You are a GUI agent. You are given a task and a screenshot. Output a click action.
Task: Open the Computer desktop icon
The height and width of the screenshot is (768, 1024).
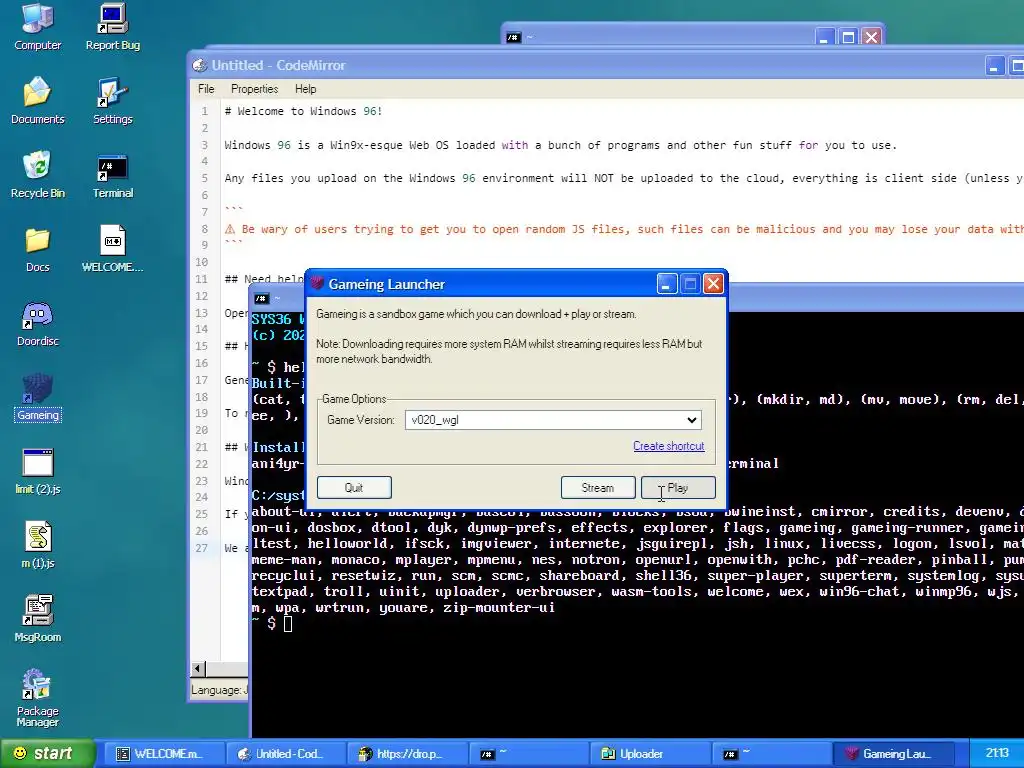pyautogui.click(x=37, y=26)
